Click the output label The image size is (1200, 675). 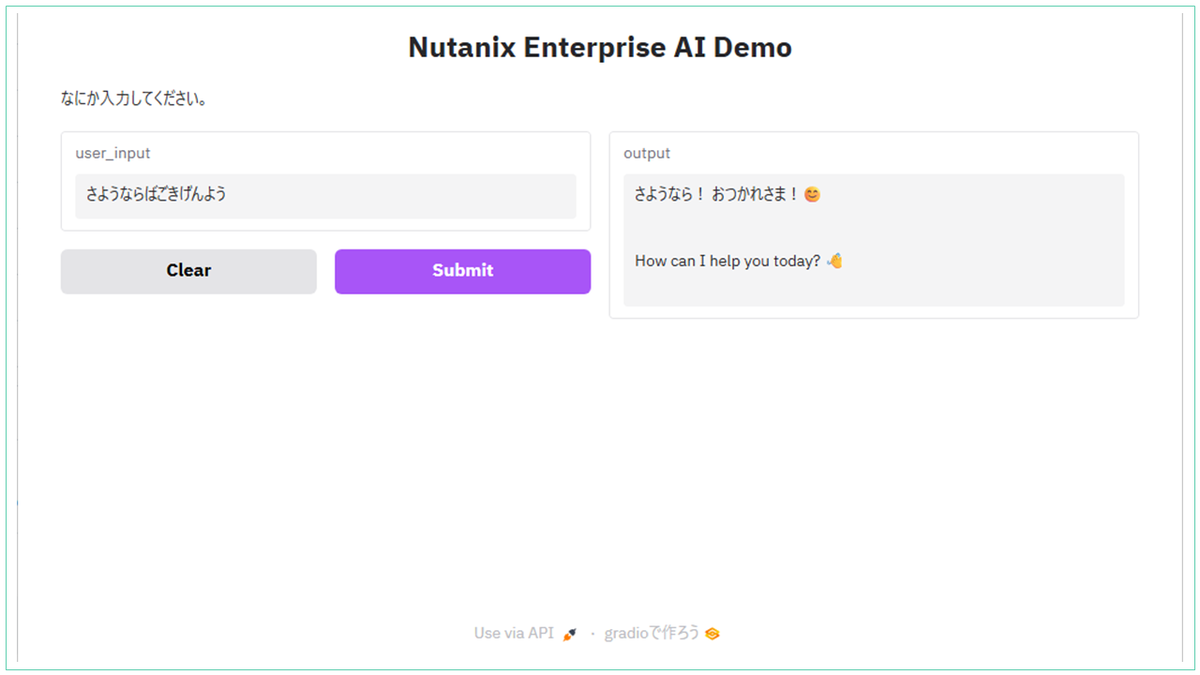pyautogui.click(x=647, y=153)
